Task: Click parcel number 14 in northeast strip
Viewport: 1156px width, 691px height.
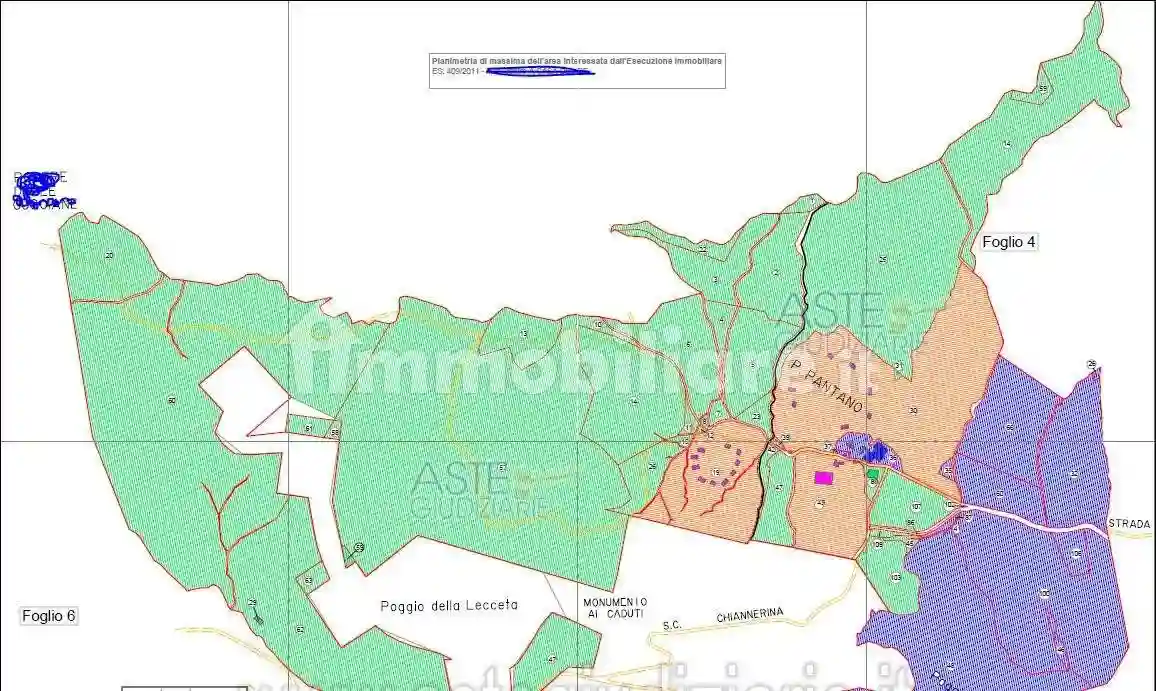Action: click(1007, 145)
